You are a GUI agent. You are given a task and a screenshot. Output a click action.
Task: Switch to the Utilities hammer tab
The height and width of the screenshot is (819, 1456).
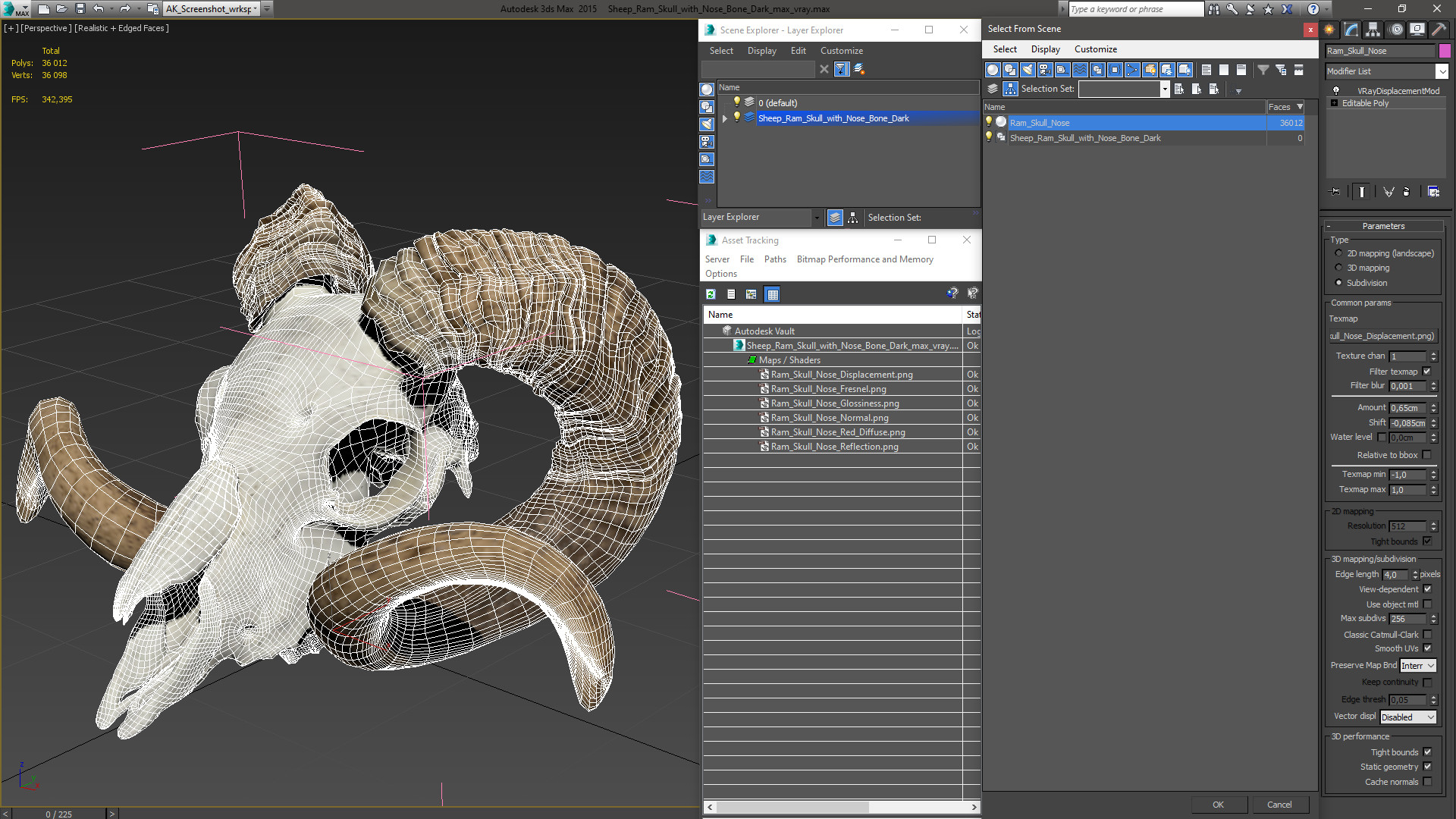pyautogui.click(x=1439, y=30)
